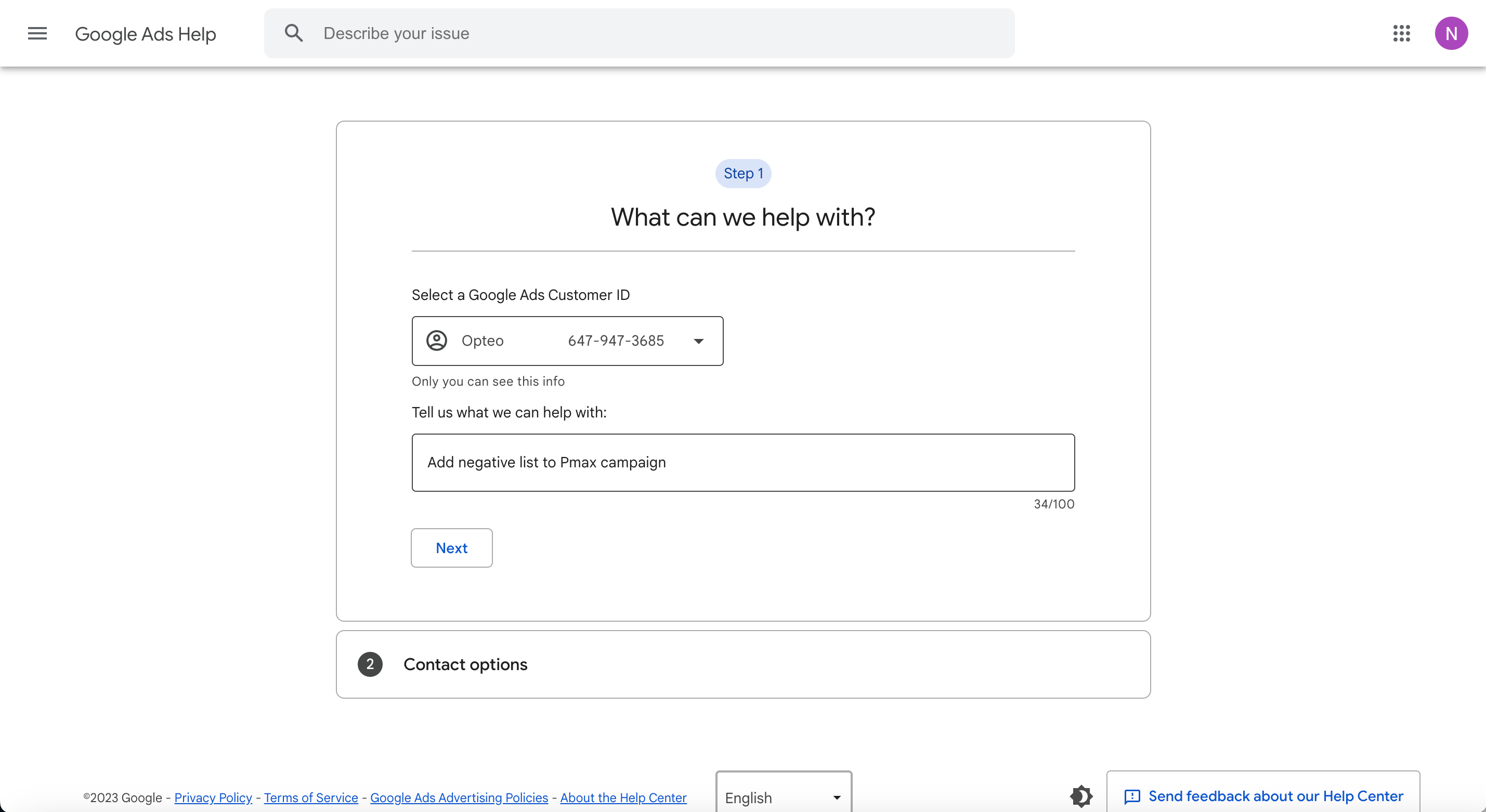
Task: Open Google Ads Advertising Policies link
Action: [x=459, y=797]
